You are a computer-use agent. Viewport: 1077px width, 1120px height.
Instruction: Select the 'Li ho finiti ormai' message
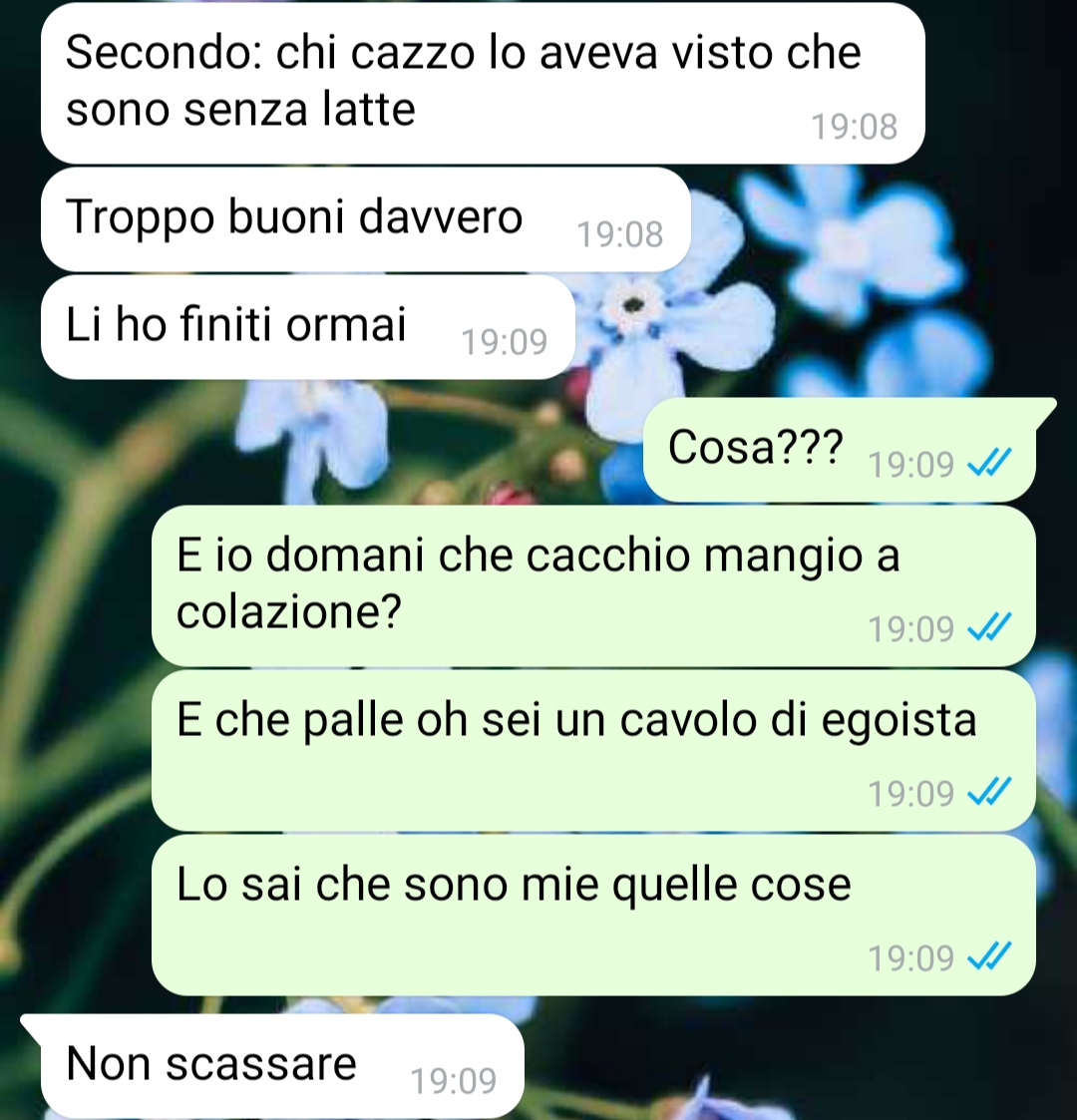pos(308,327)
